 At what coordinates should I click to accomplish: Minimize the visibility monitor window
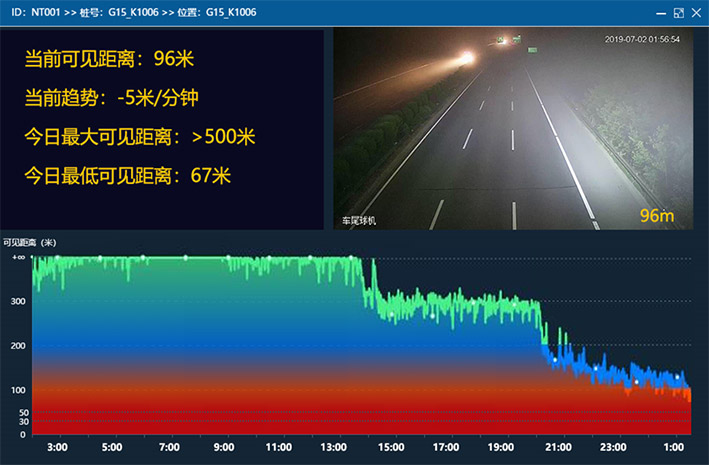pyautogui.click(x=660, y=13)
